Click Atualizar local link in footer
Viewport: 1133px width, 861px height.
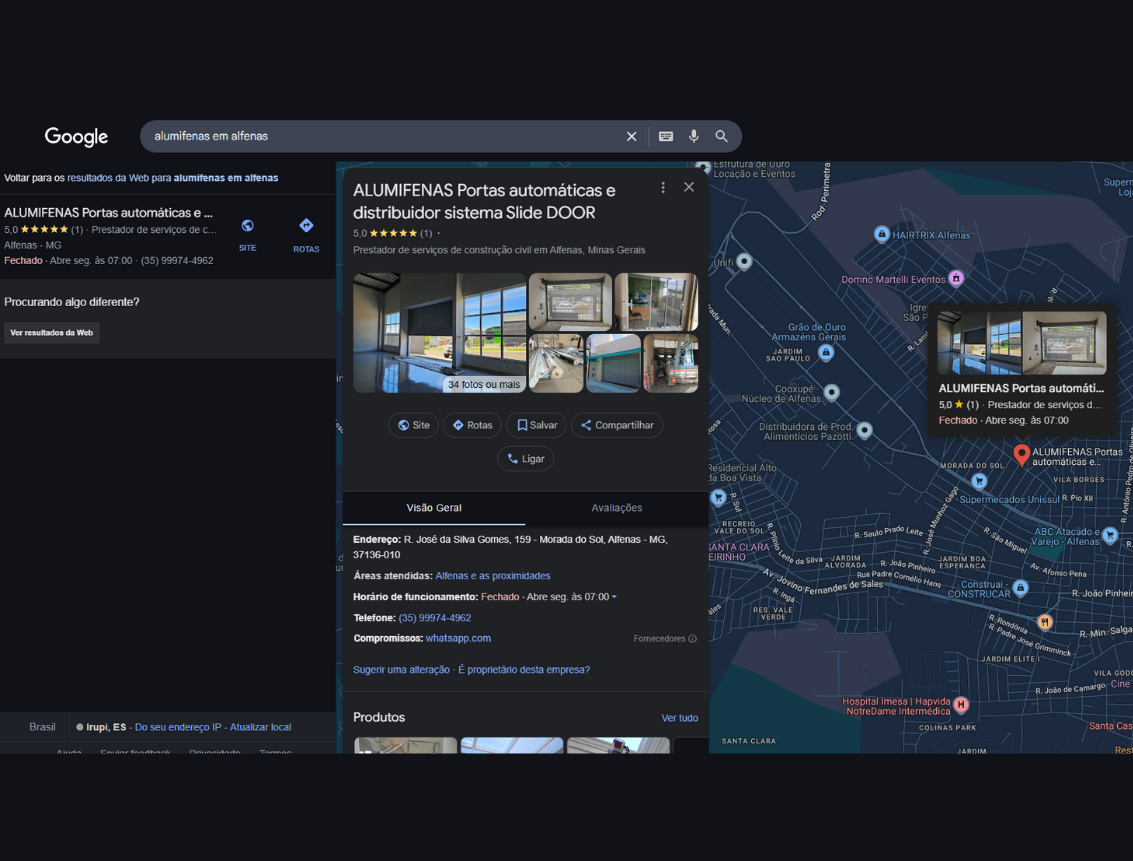(261, 727)
